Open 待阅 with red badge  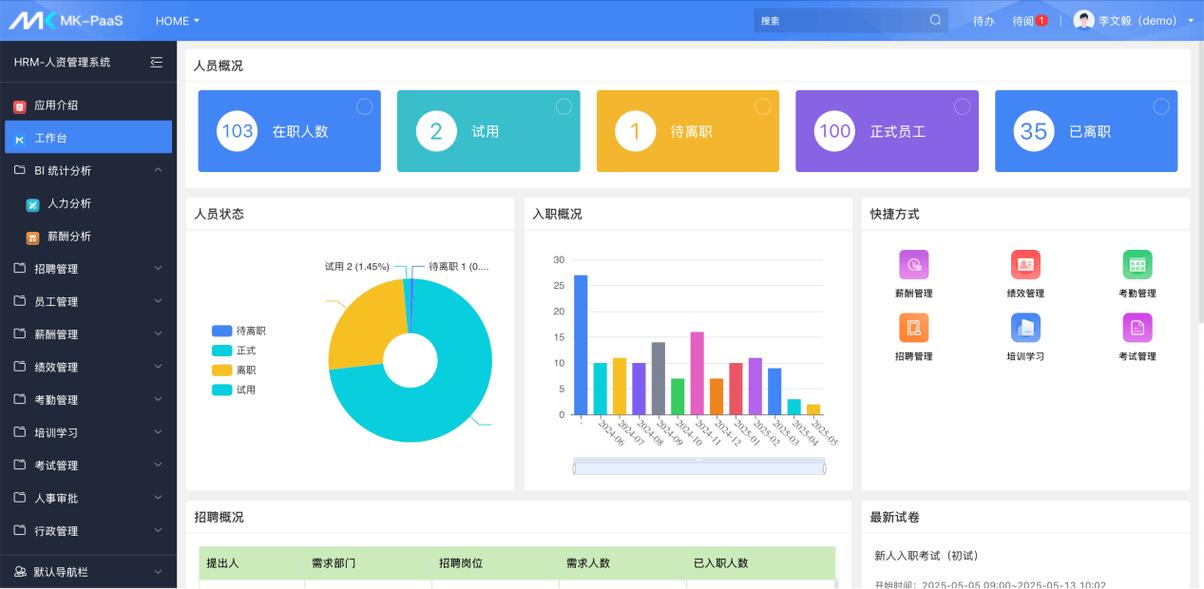pos(1029,21)
